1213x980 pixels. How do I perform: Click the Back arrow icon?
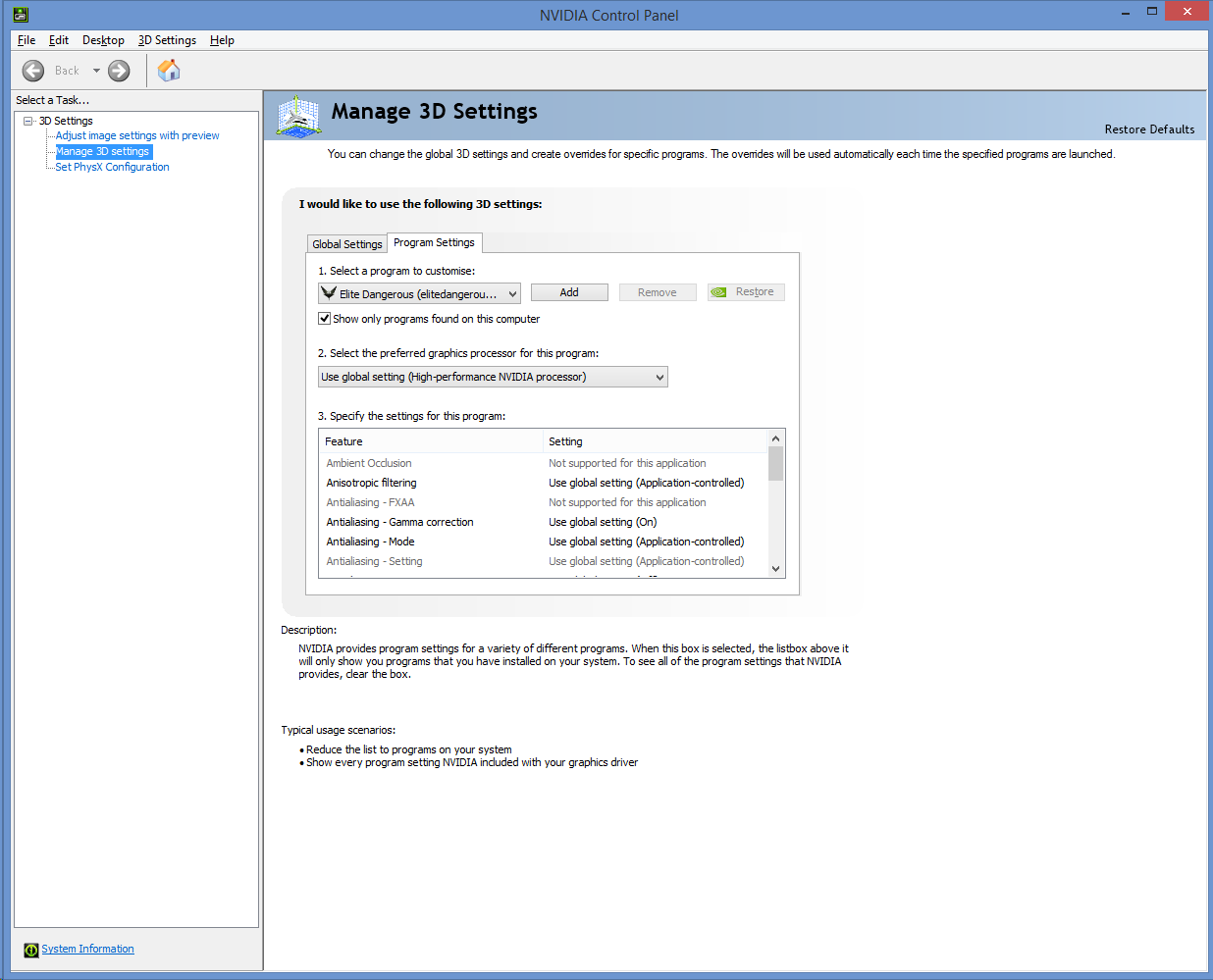coord(33,71)
